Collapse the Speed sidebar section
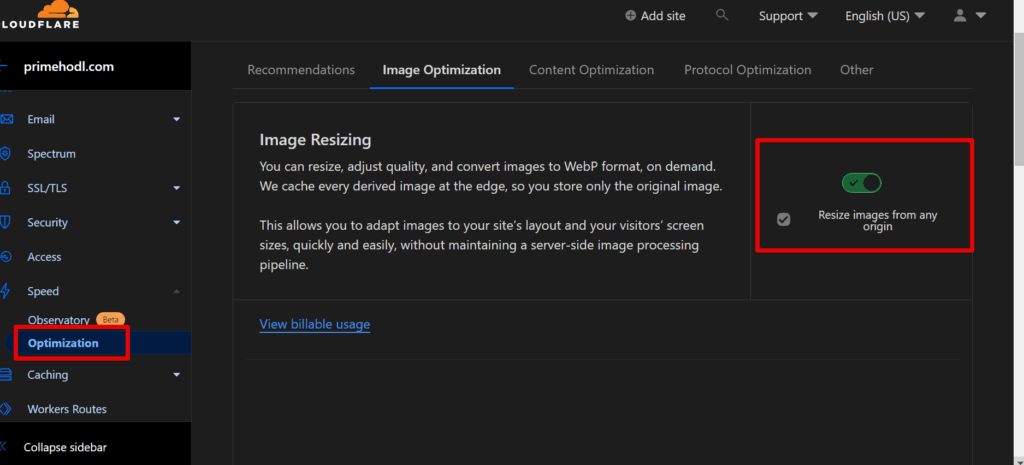This screenshot has height=465, width=1024. 176,291
